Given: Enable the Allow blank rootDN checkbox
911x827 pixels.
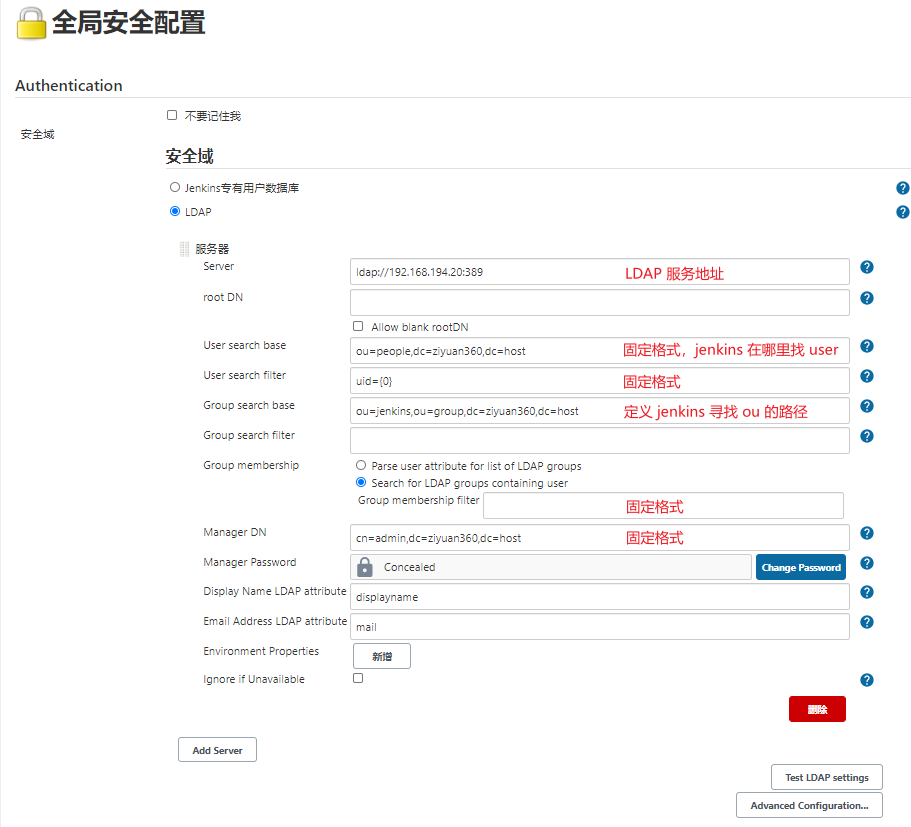Looking at the screenshot, I should click(x=357, y=324).
